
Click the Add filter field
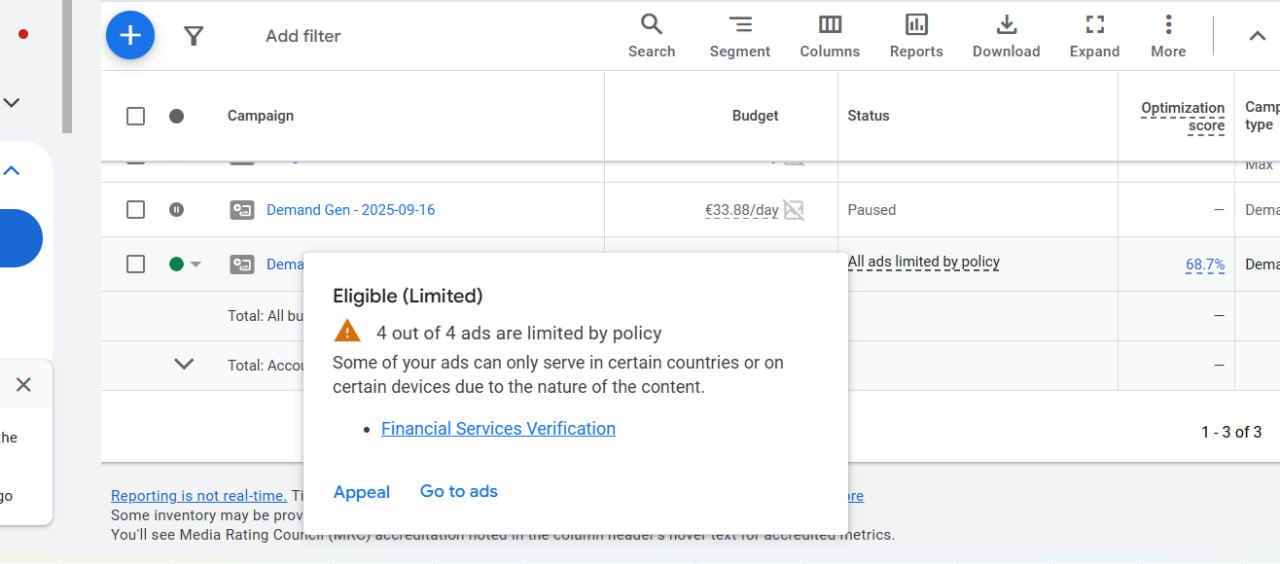[303, 36]
